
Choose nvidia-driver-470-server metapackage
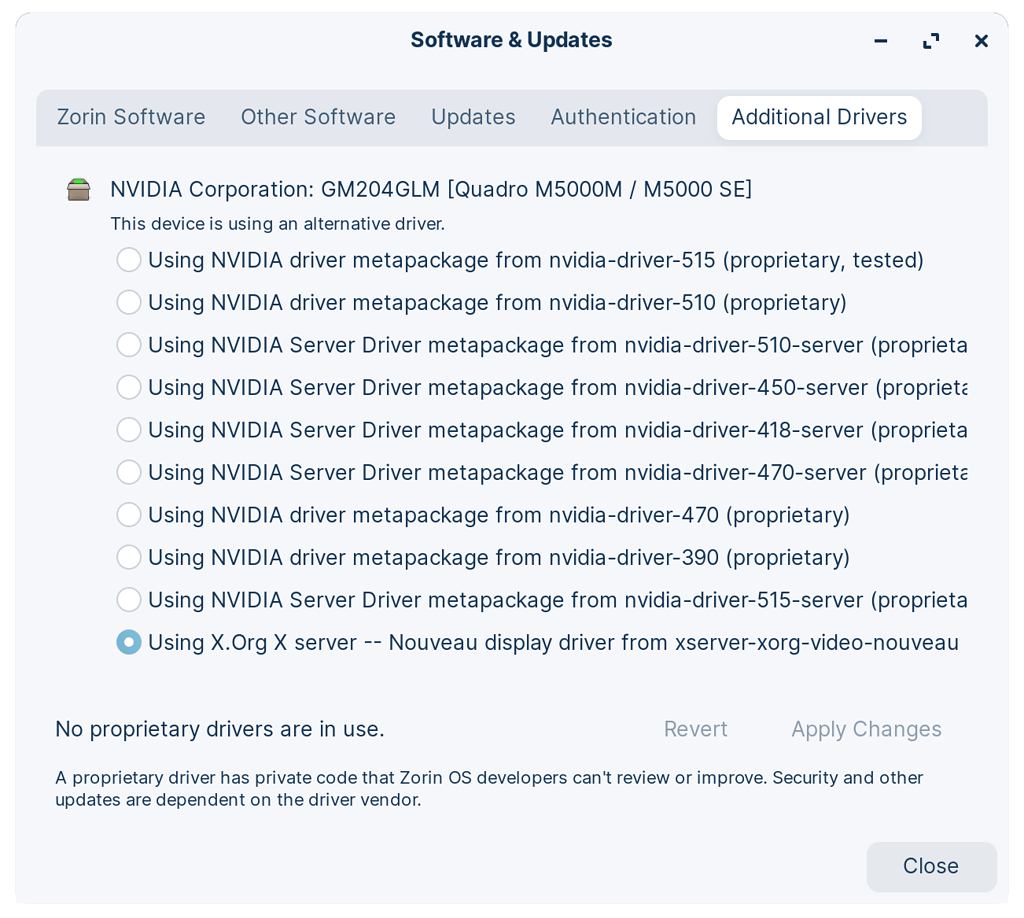129,472
